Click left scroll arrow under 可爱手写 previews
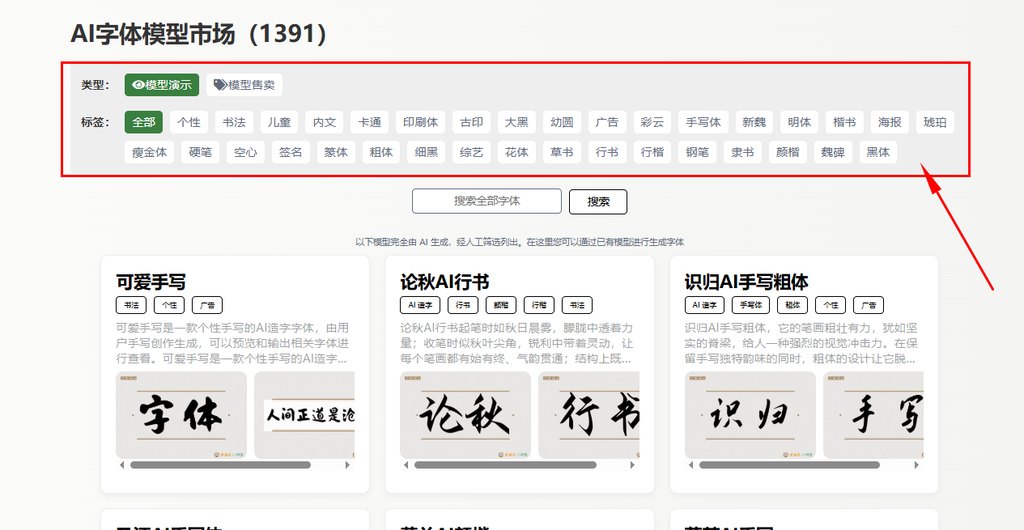 pos(121,465)
